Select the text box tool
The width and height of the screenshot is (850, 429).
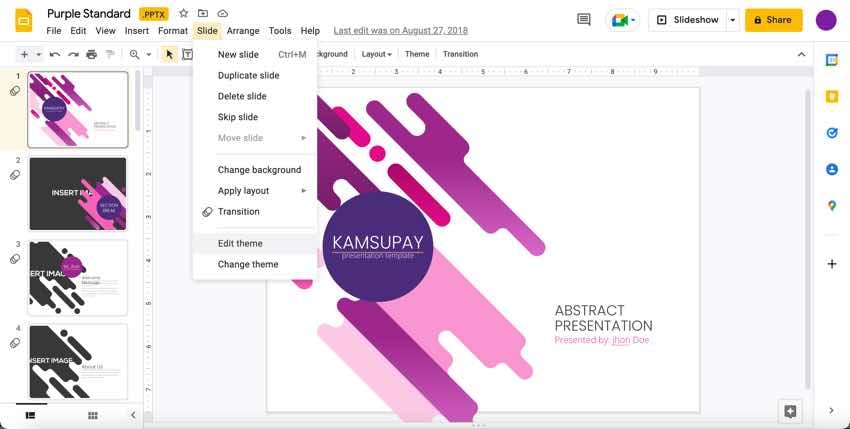(187, 54)
